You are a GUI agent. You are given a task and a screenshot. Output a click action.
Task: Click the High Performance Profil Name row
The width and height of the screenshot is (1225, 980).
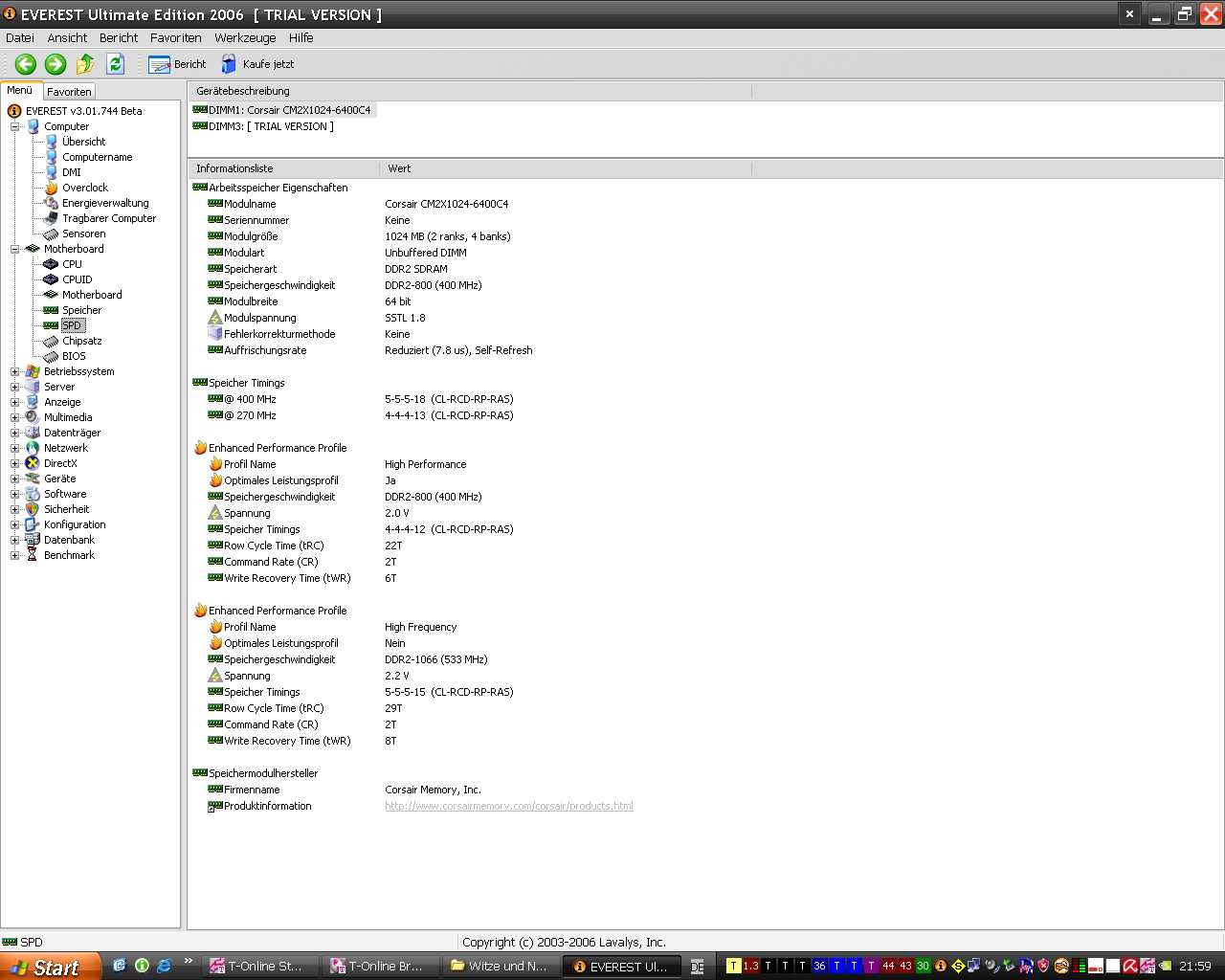coord(338,464)
